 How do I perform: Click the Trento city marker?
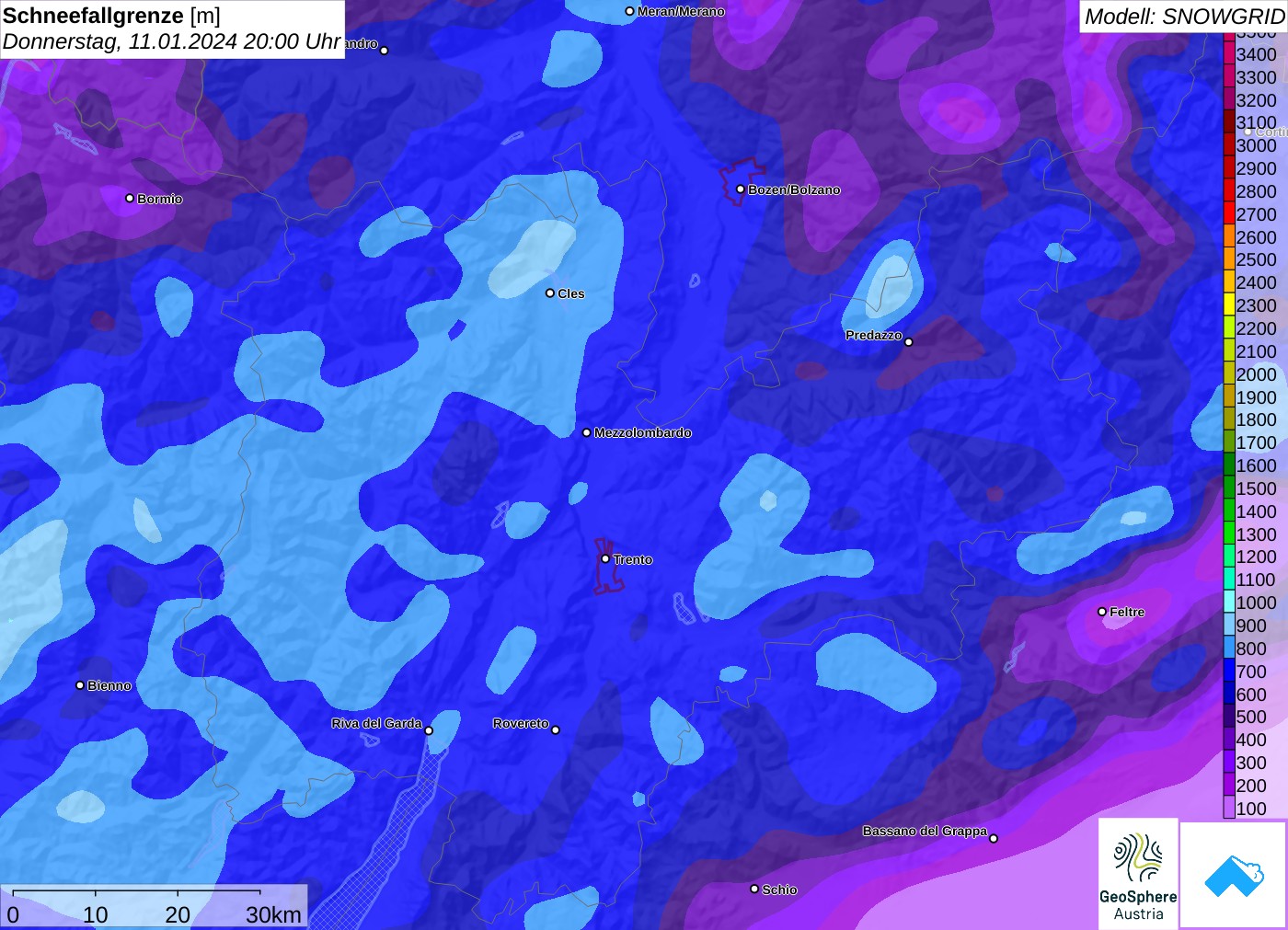[605, 558]
